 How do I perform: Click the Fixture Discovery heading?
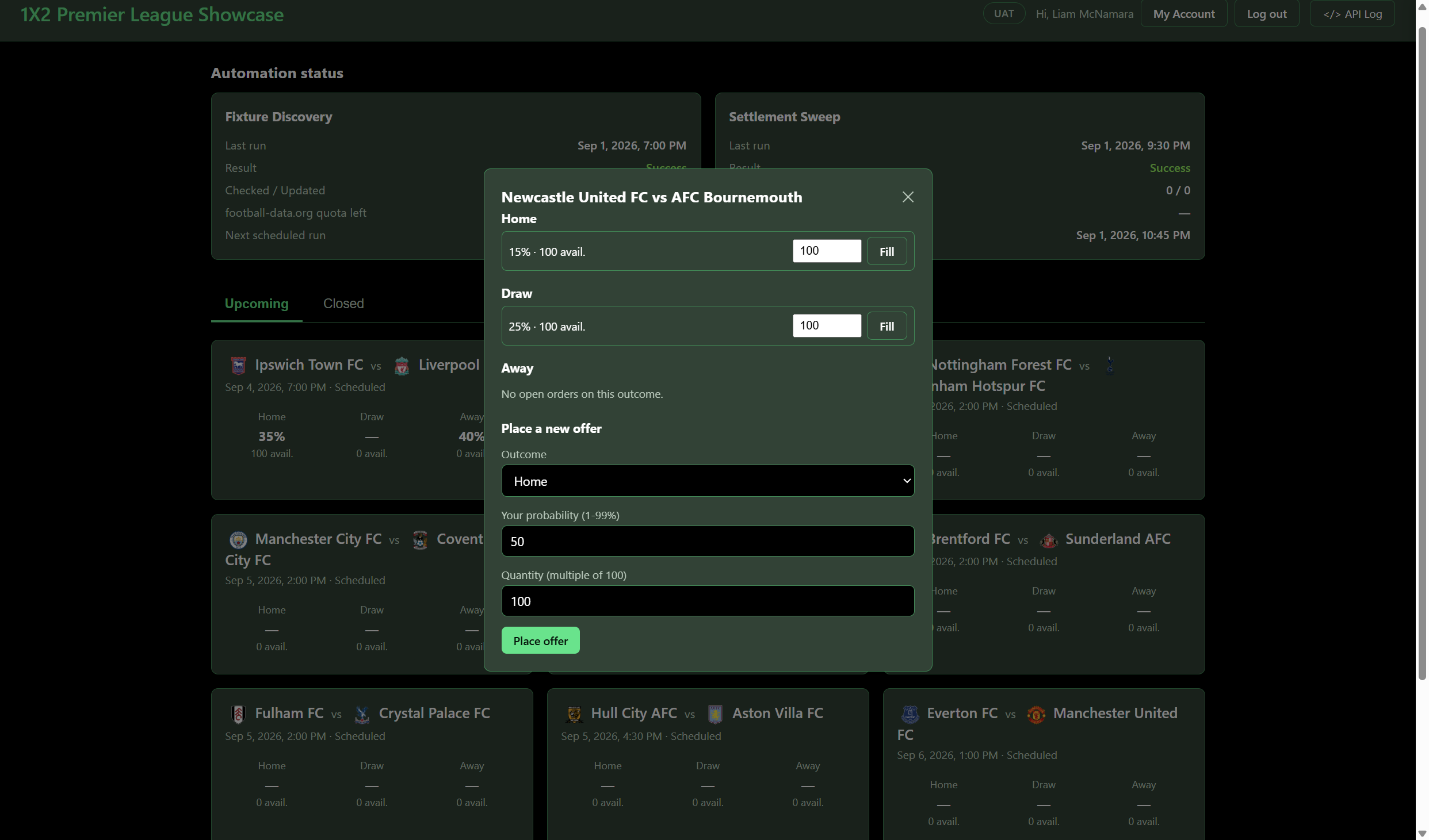click(x=278, y=117)
